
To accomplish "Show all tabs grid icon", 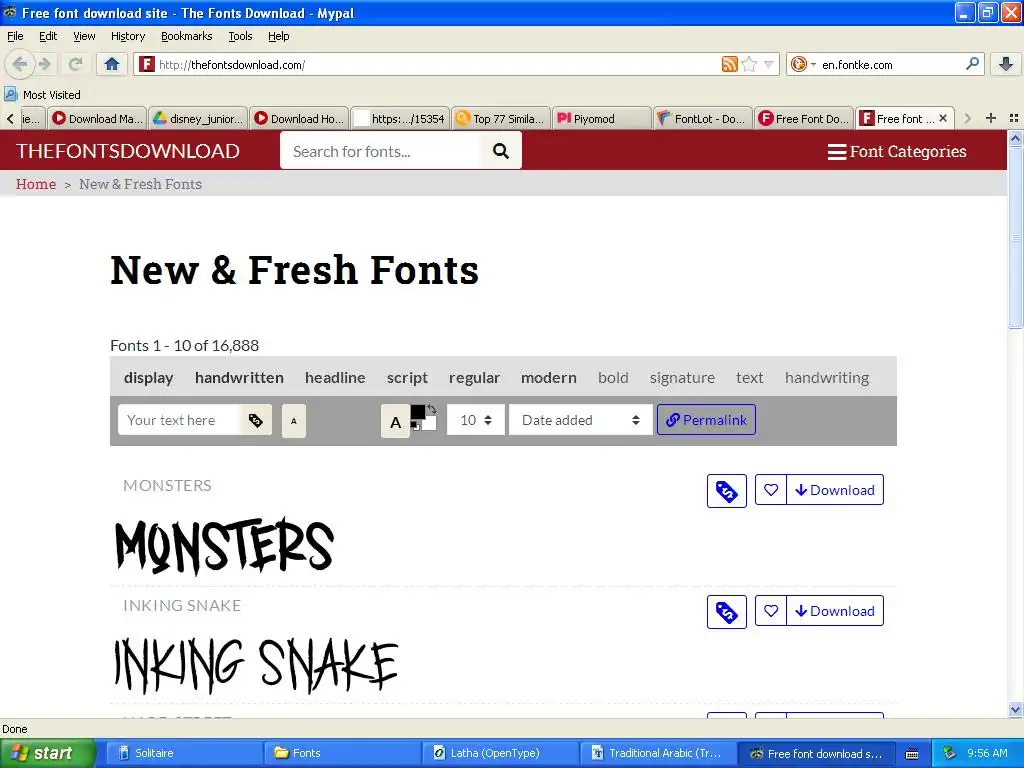I will [1014, 118].
